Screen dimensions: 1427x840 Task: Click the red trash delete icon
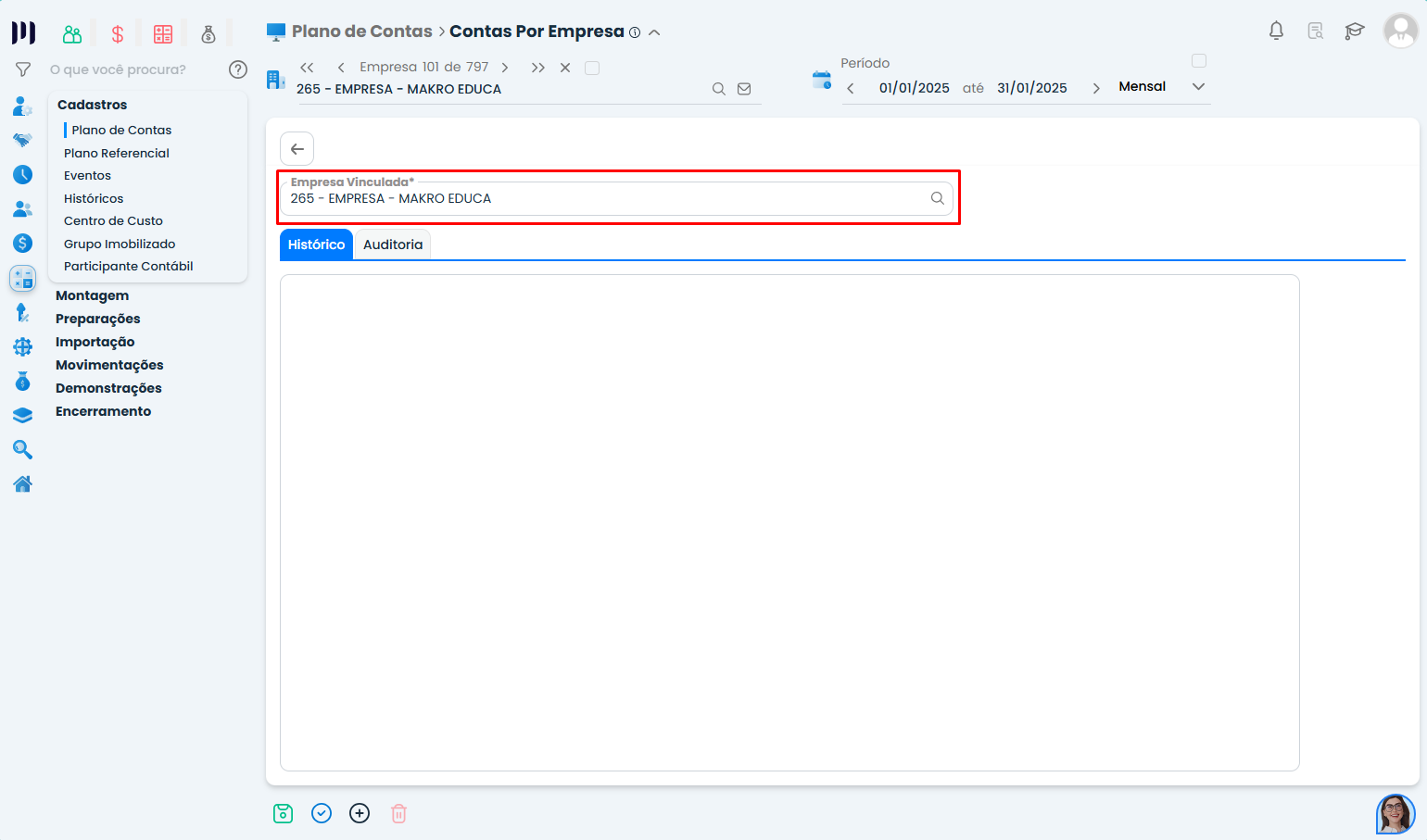(398, 813)
